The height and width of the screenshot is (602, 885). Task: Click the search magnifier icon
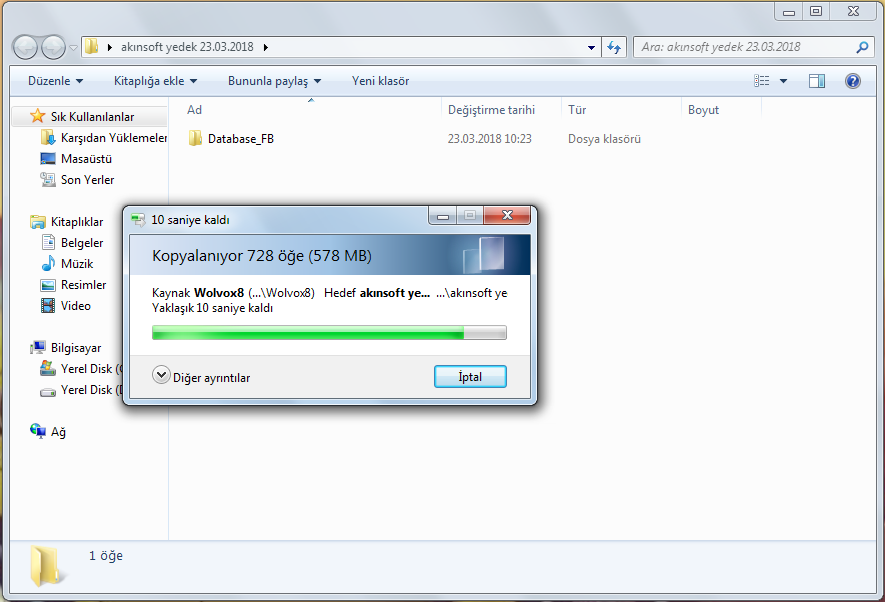(x=862, y=47)
